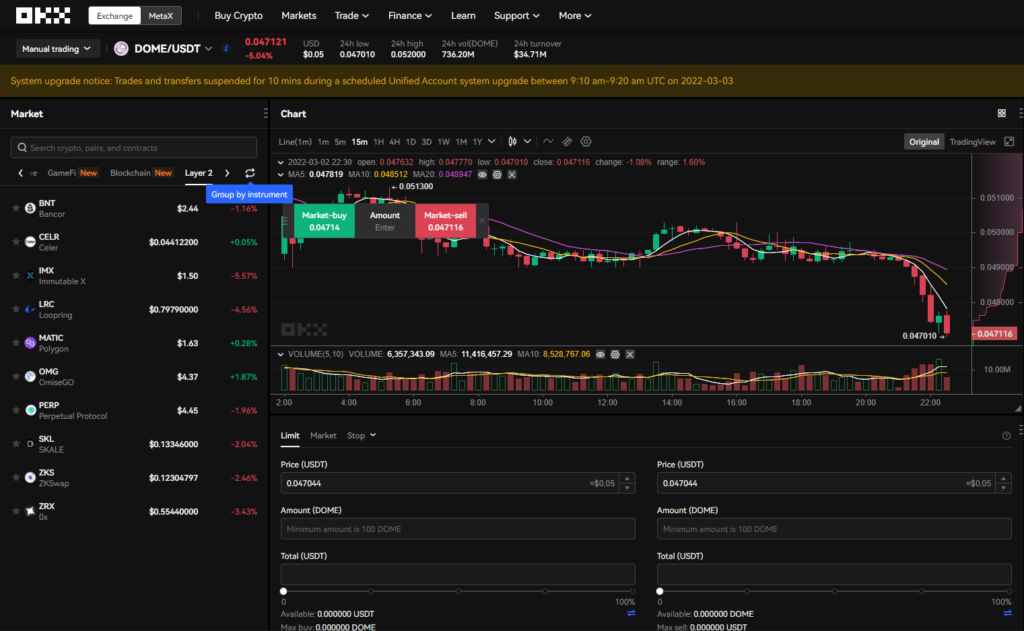
Task: Collapse the MA5 indicator legend chevron
Action: click(281, 174)
